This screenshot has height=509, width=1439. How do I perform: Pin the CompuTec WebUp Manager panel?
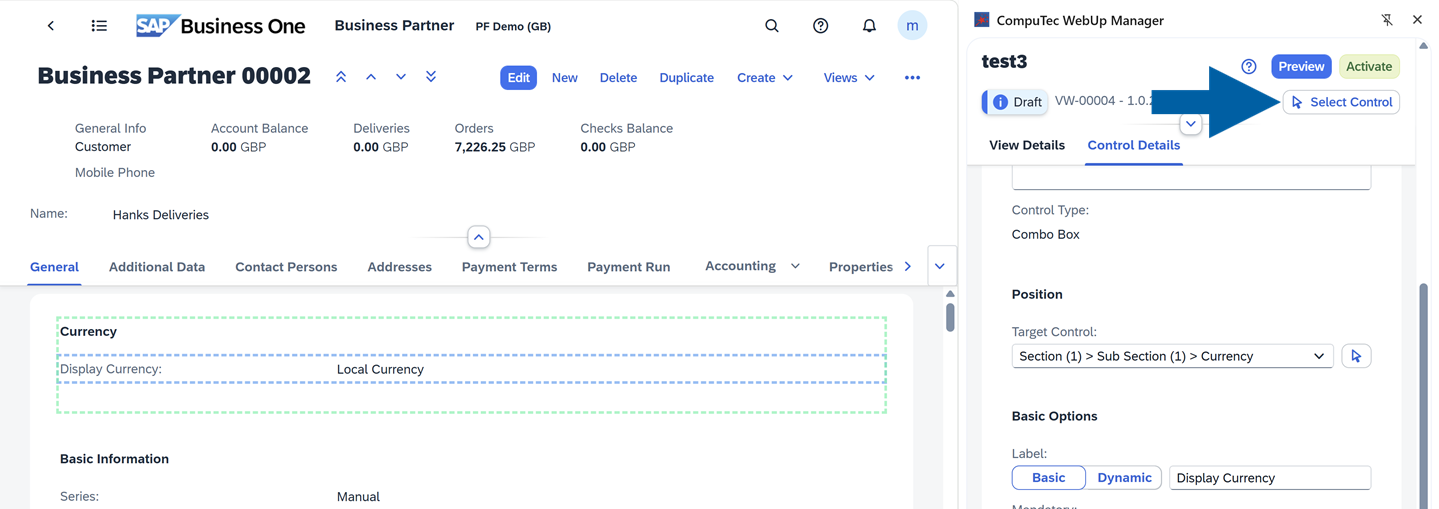pos(1387,20)
